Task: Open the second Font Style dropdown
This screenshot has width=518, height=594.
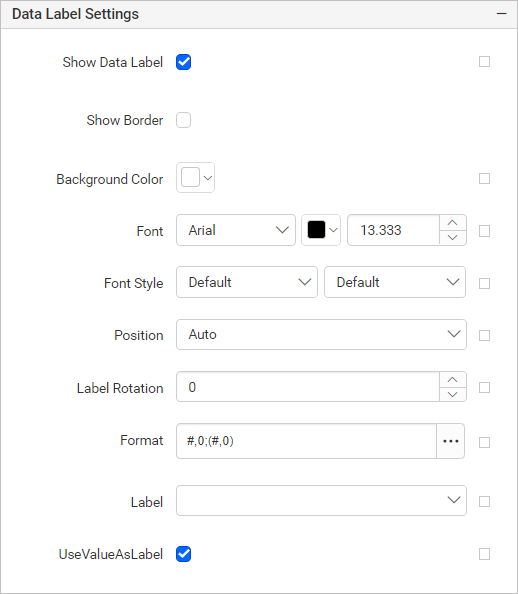Action: [395, 282]
